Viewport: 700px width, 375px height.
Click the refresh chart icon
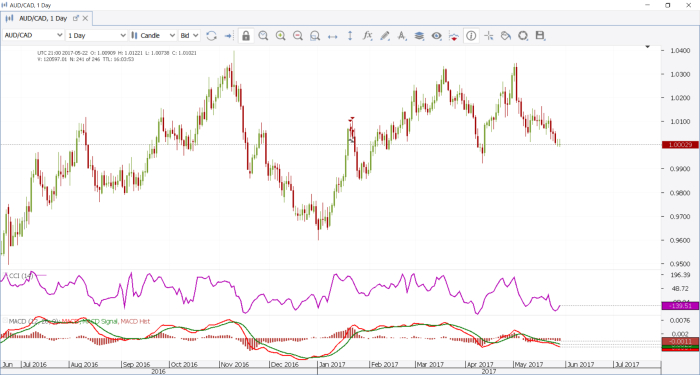coord(211,36)
